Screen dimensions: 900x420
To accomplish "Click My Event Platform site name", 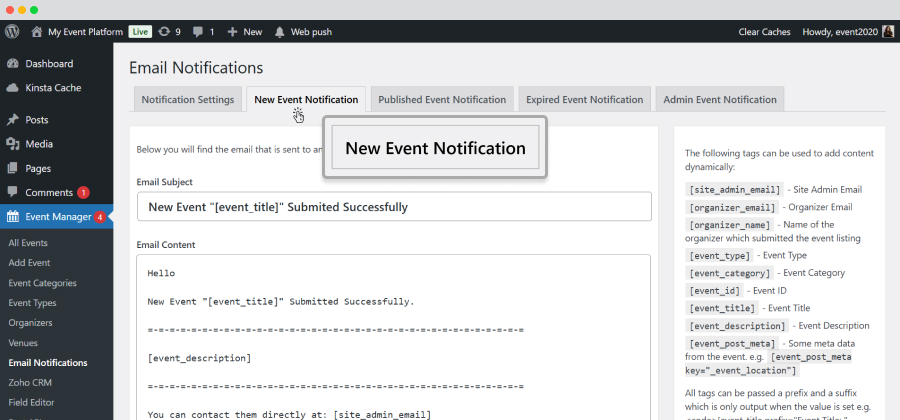I will [86, 32].
